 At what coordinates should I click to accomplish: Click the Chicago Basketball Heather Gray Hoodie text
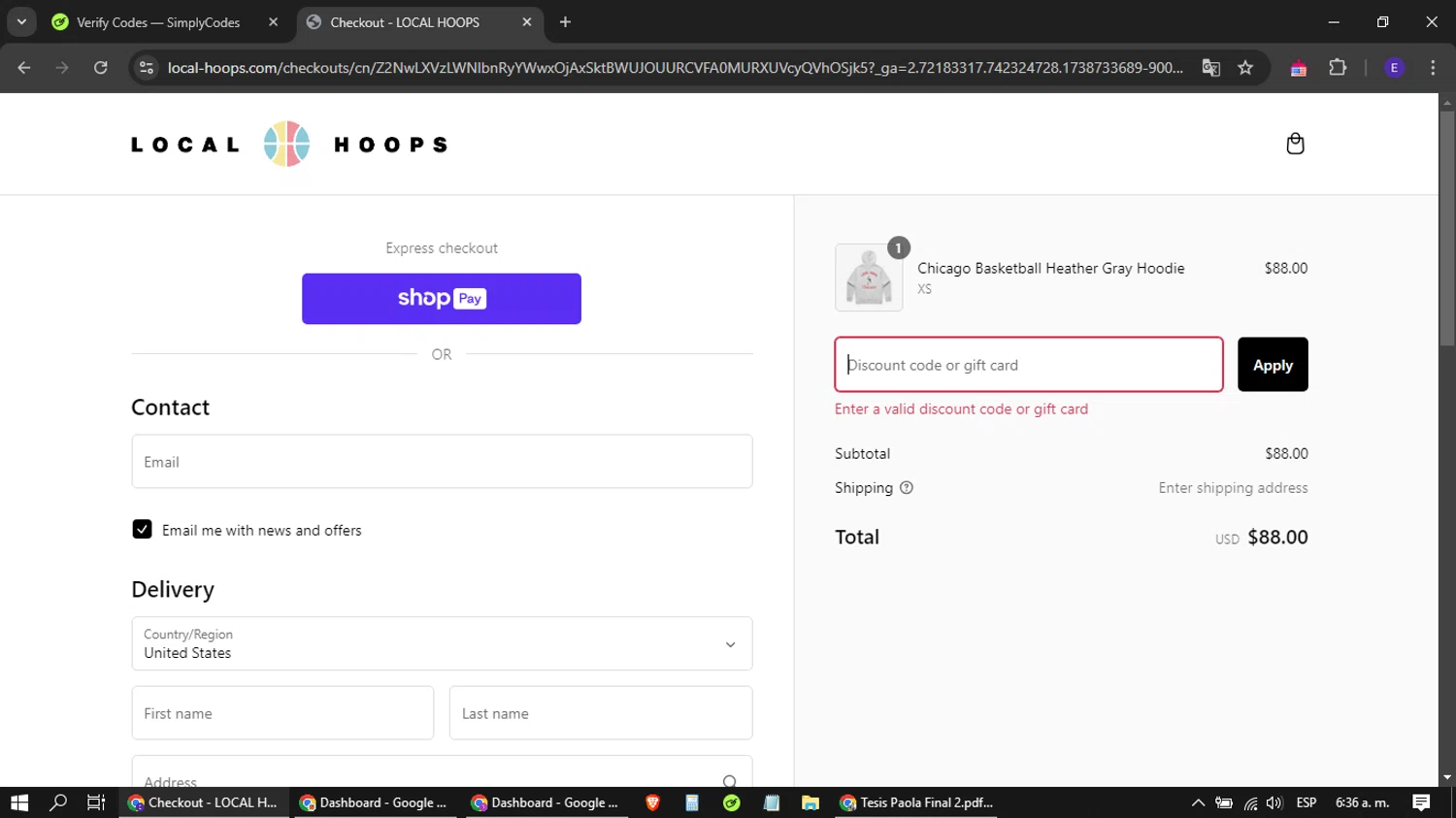[1051, 268]
